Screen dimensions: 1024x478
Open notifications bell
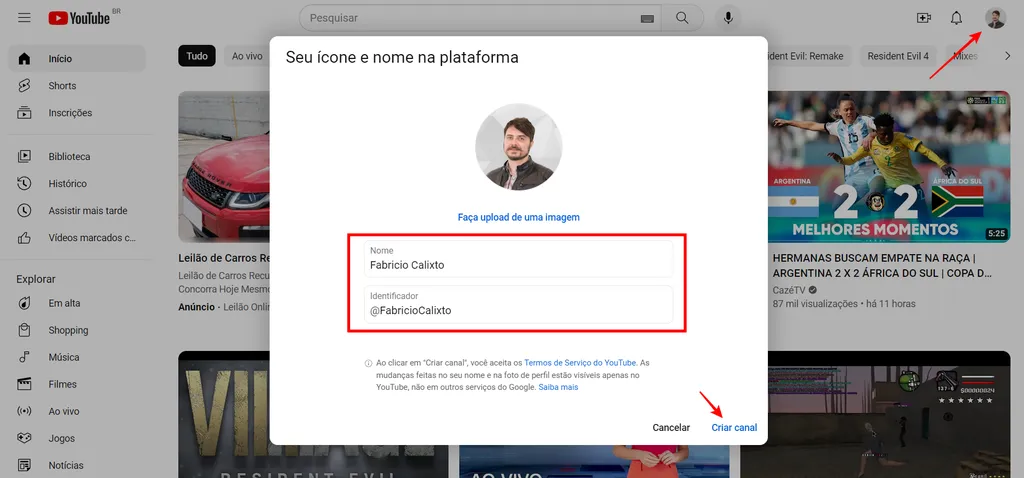click(956, 18)
